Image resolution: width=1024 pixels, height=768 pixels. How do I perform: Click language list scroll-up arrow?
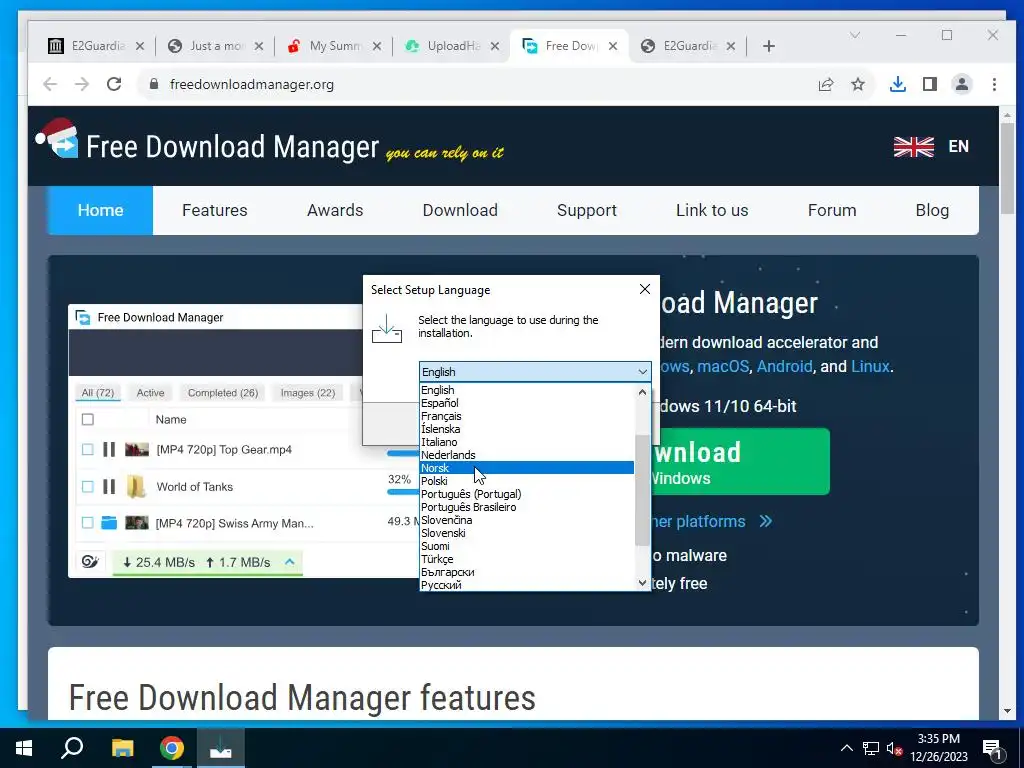click(x=642, y=392)
